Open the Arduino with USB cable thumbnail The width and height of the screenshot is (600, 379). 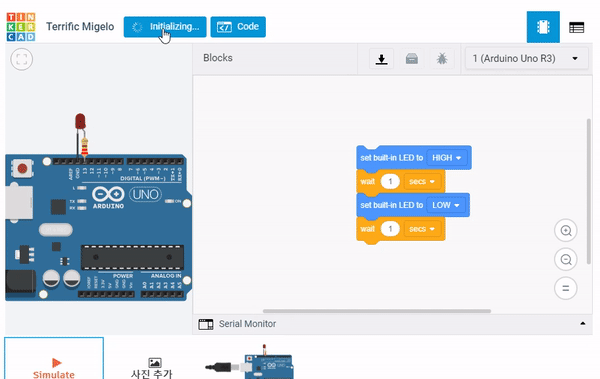[x=249, y=361]
